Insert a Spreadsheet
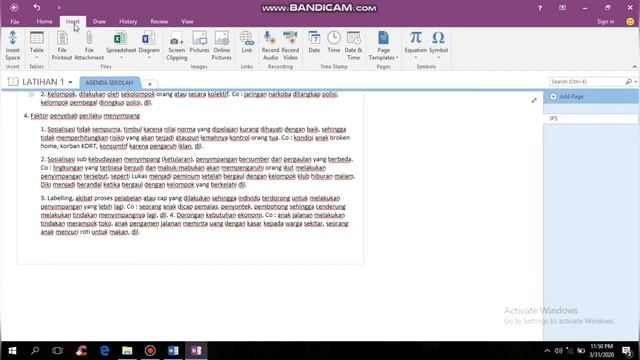The width and height of the screenshot is (640, 360). tap(121, 45)
